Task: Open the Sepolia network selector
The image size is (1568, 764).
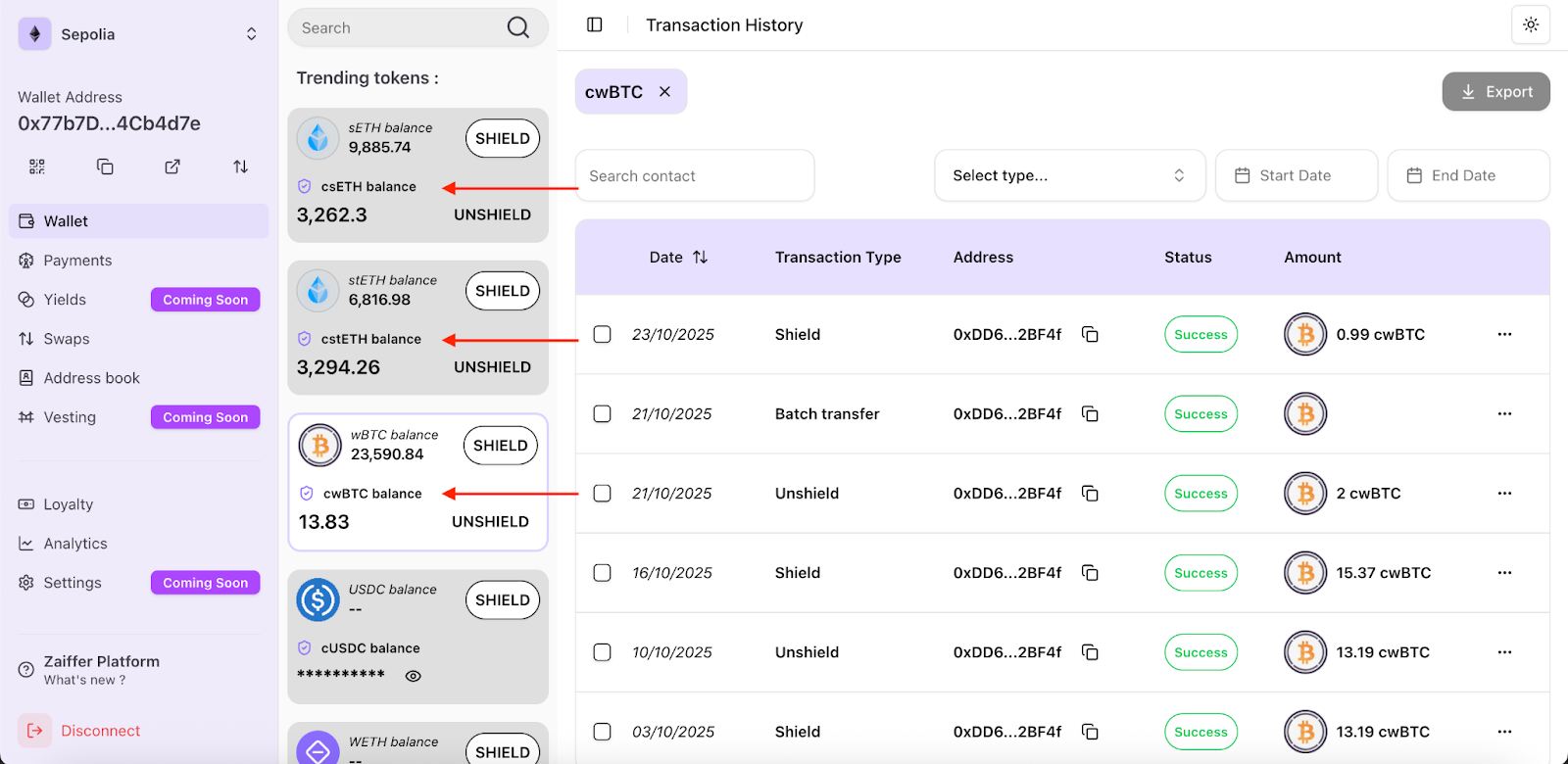Action: click(x=138, y=34)
